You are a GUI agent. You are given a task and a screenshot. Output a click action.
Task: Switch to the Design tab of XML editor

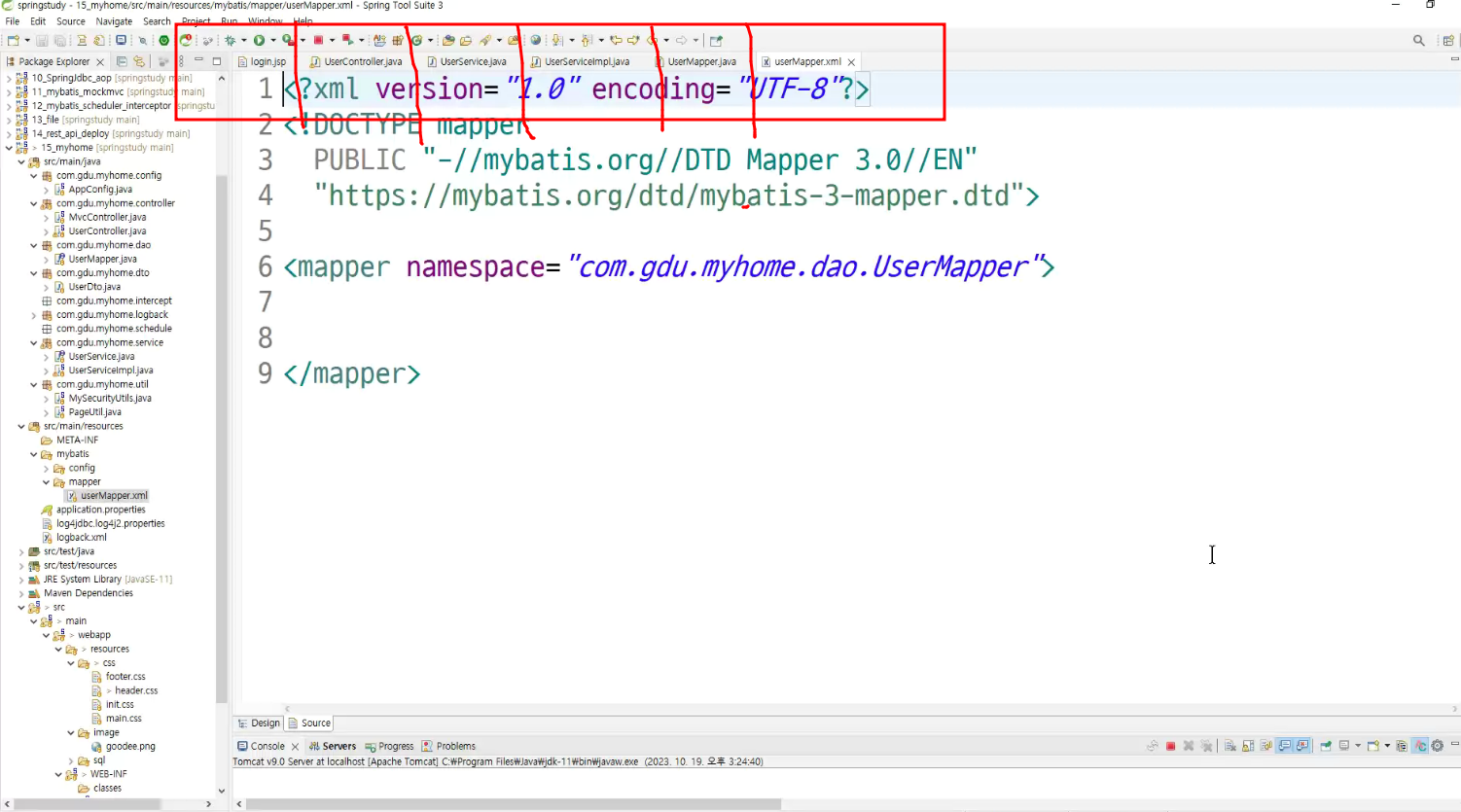[x=259, y=724]
